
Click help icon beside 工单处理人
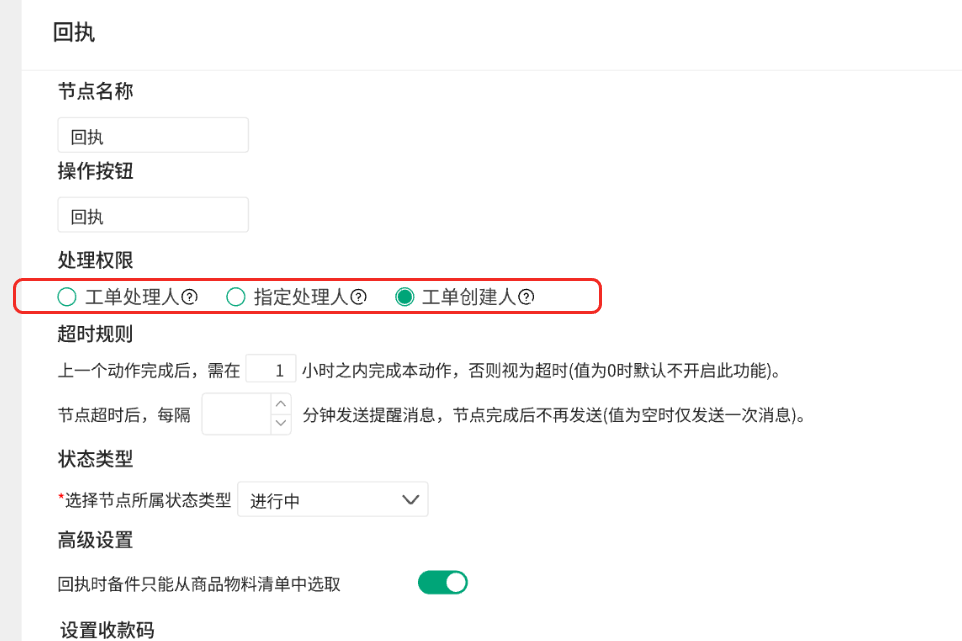click(x=190, y=297)
